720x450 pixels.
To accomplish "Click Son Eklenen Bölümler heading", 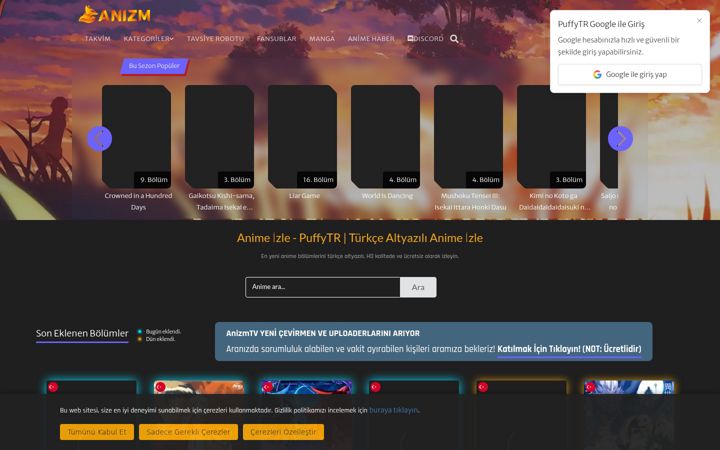I will pyautogui.click(x=82, y=333).
